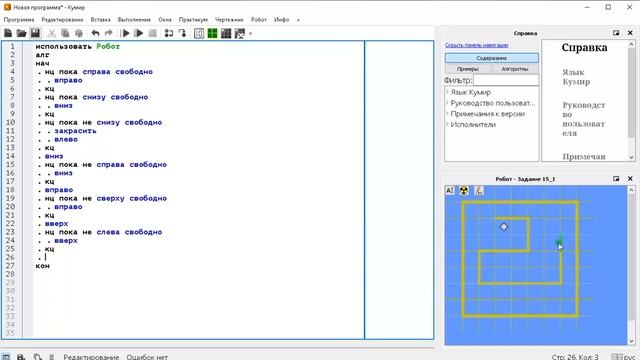Open the Чертежник menu
The image size is (640, 360).
[229, 20]
